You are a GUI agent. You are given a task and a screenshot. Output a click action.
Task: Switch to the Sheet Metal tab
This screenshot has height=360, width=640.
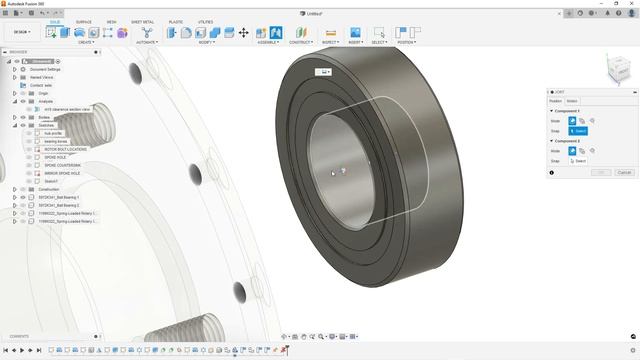142,22
